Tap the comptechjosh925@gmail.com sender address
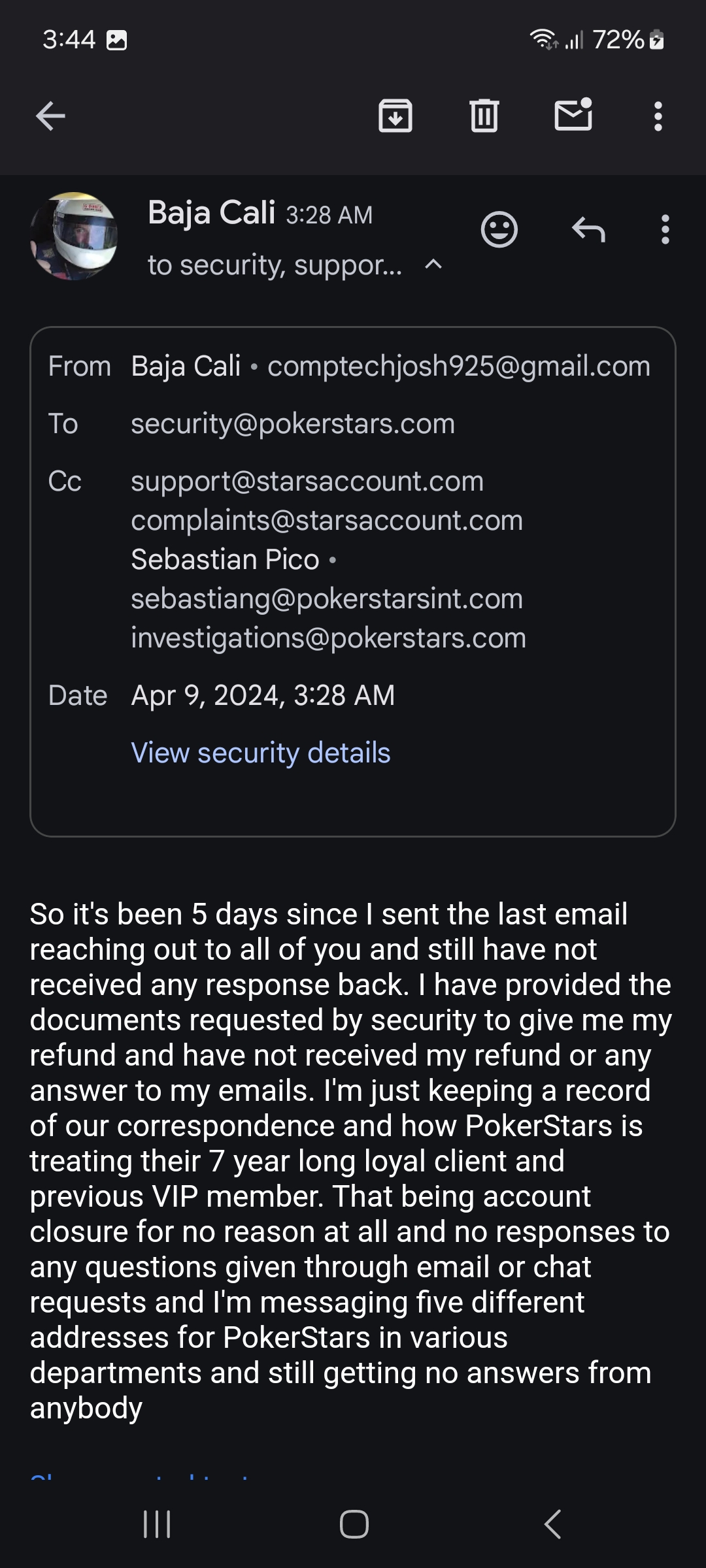 click(x=459, y=366)
